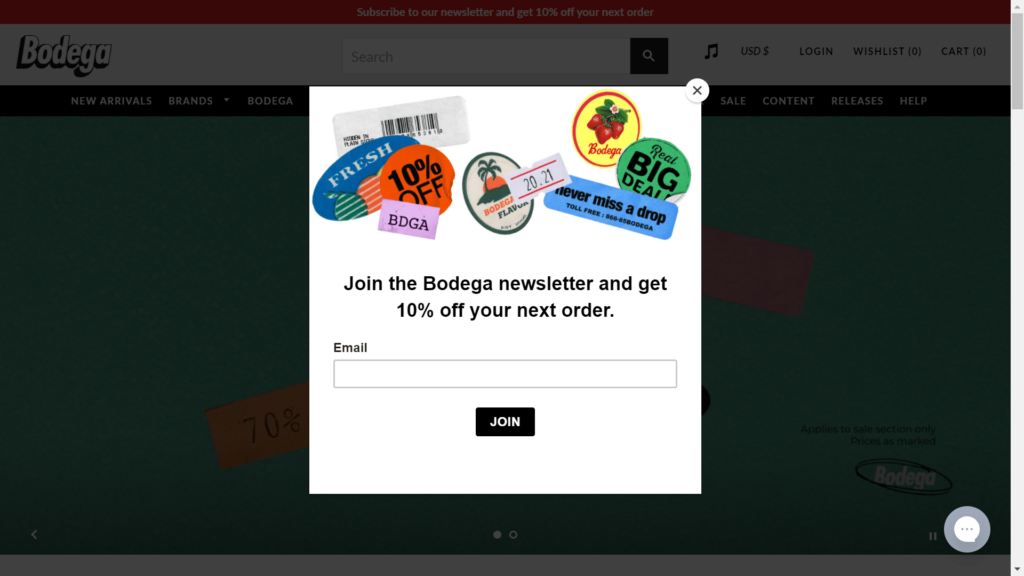Expand the Brands dropdown arrow
This screenshot has width=1024, height=576.
point(227,100)
